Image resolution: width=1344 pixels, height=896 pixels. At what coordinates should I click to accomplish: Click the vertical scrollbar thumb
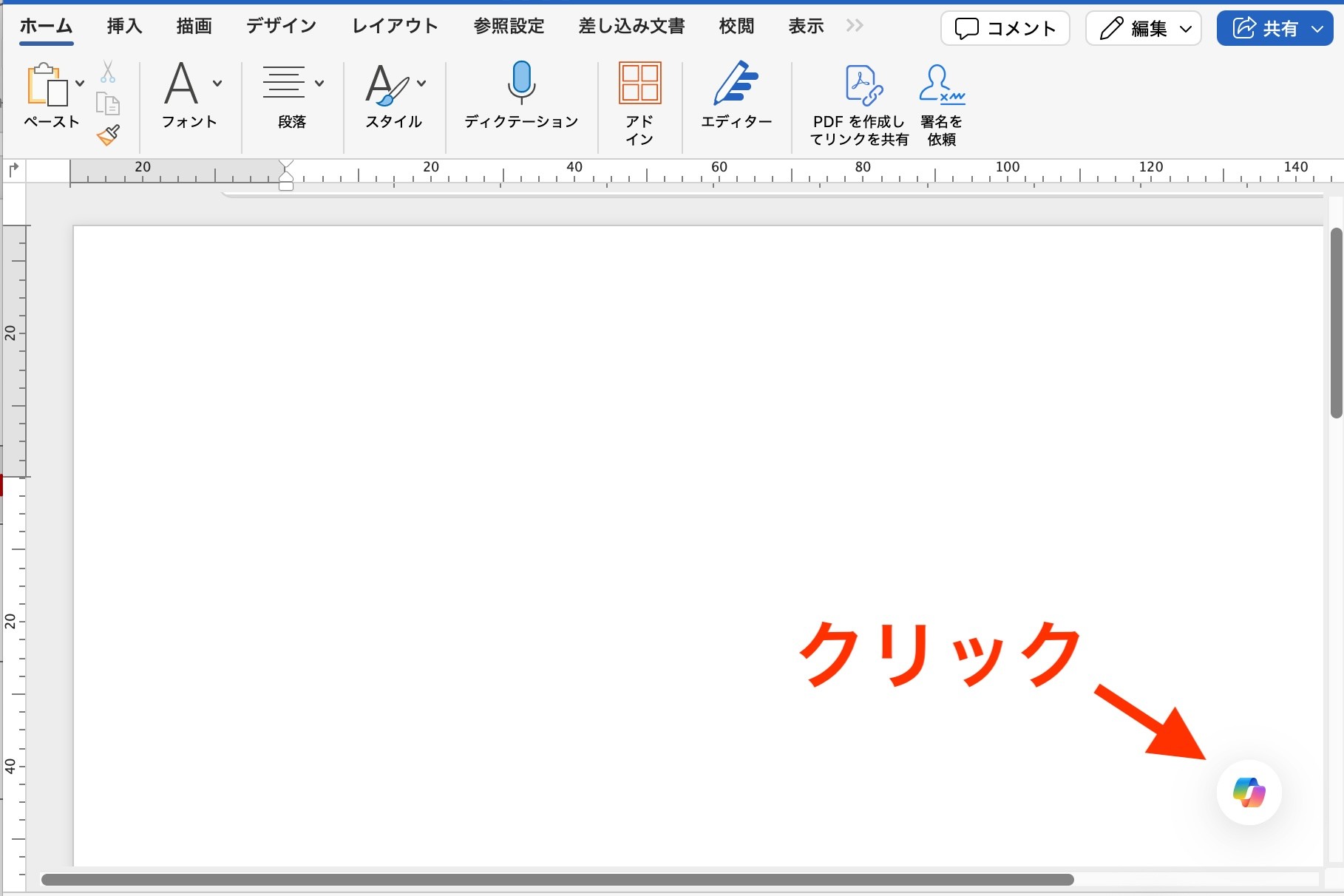click(x=1336, y=323)
